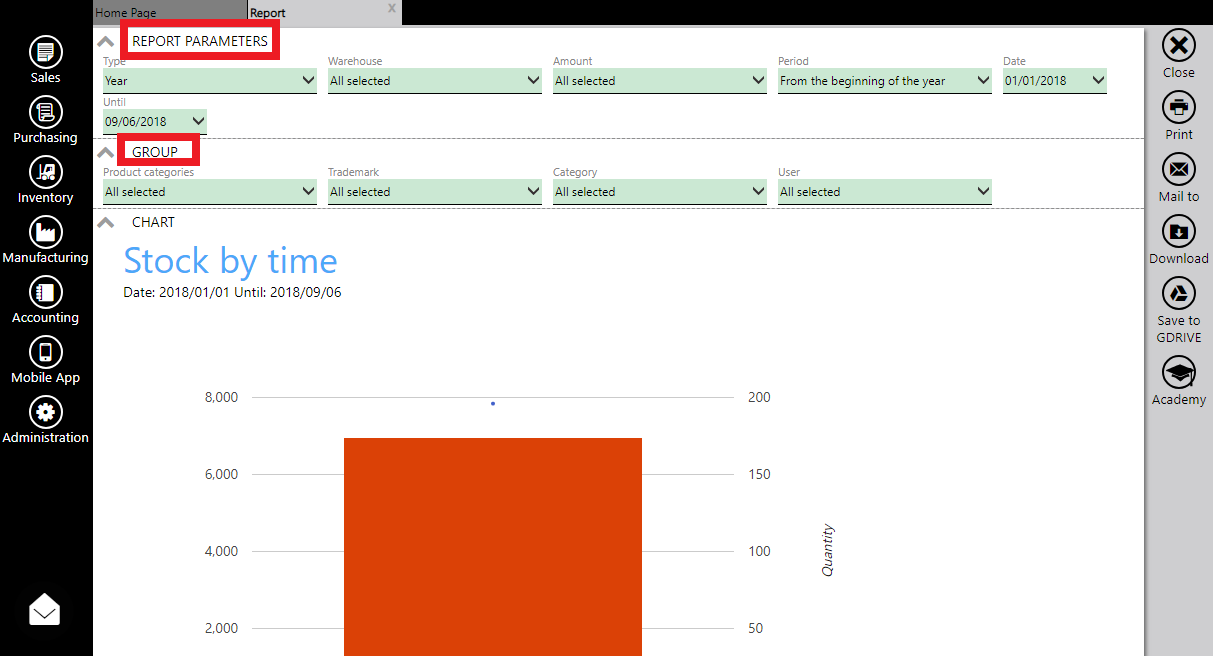Viewport: 1213px width, 656px height.
Task: Click the Save to GDRIVE icon
Action: point(1179,294)
